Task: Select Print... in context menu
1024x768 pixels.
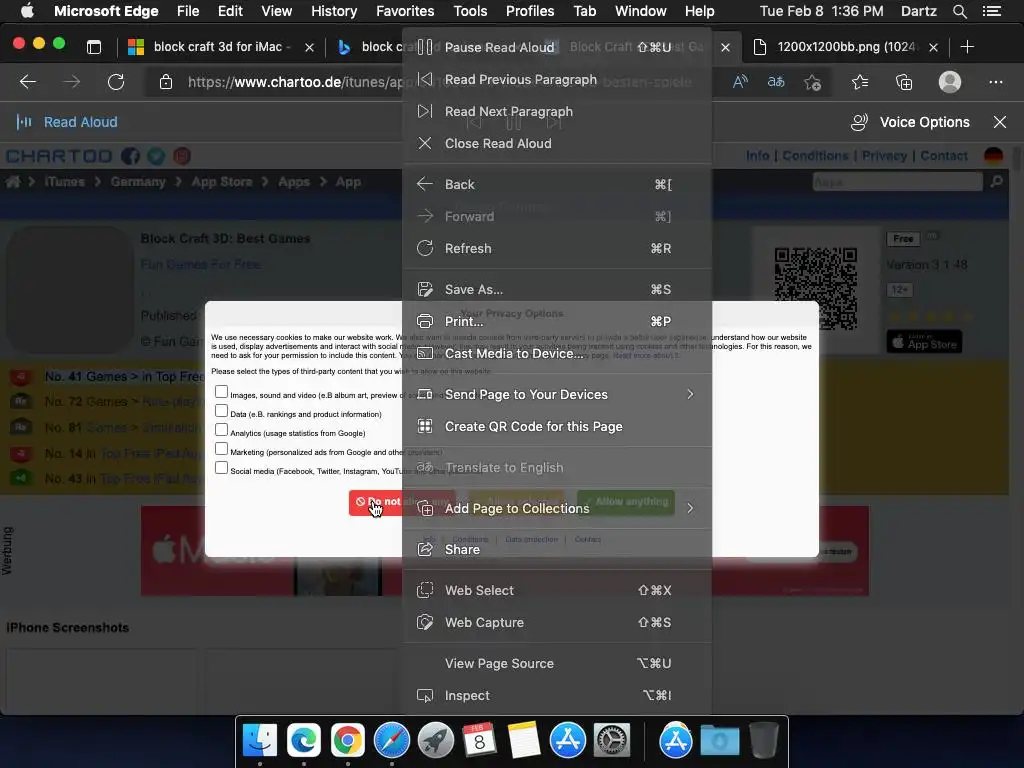Action: 557,321
